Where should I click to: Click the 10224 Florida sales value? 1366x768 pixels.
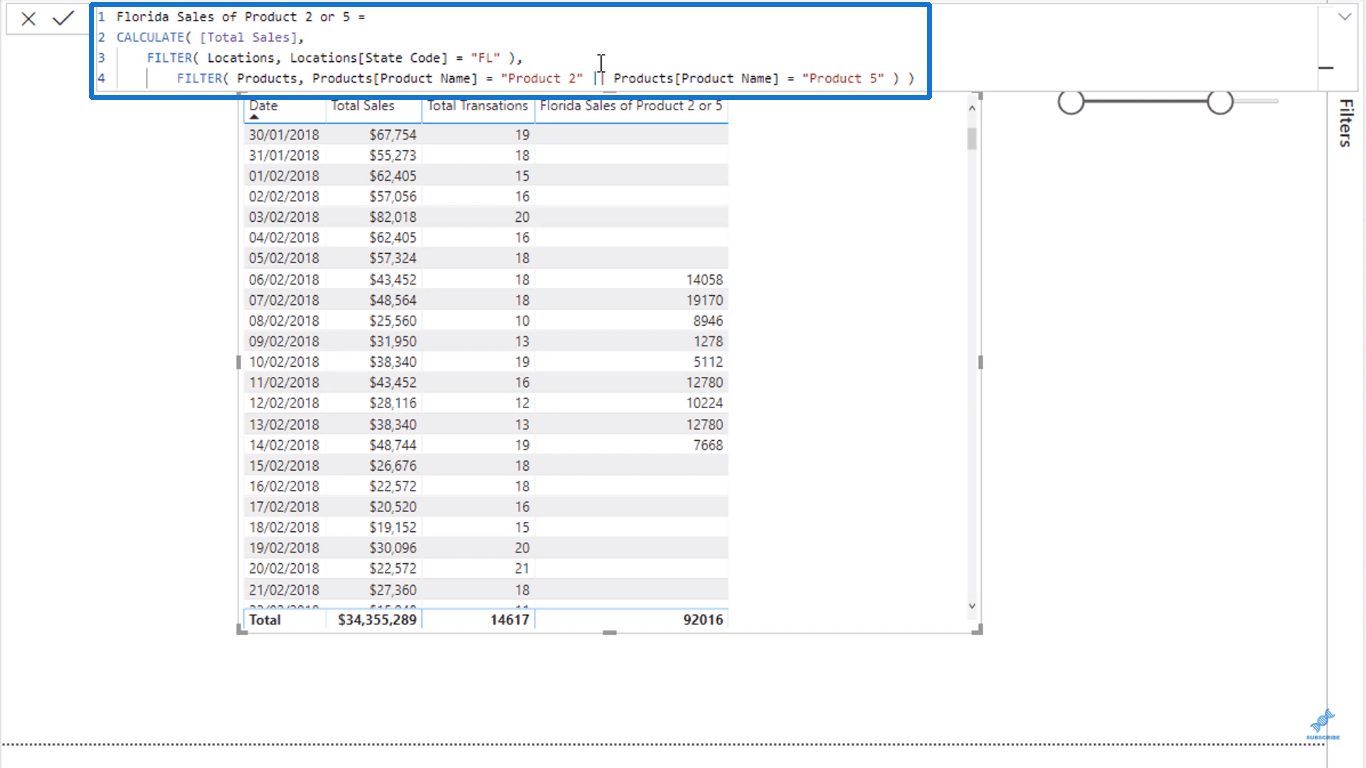point(703,403)
